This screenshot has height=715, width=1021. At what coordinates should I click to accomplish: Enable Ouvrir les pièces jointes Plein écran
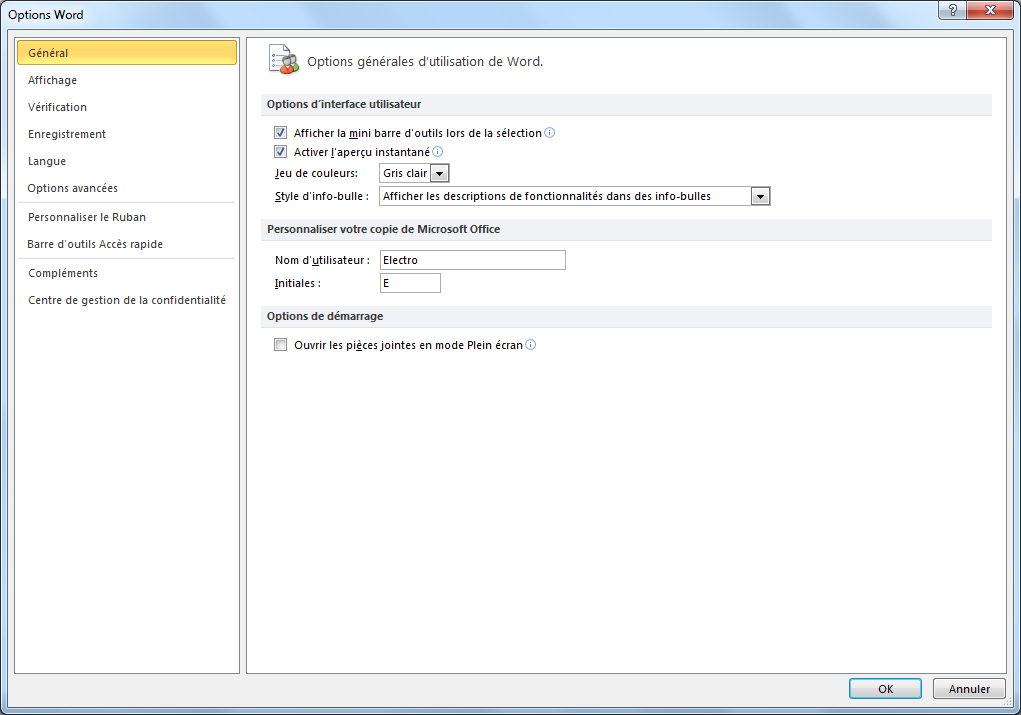pyautogui.click(x=280, y=345)
